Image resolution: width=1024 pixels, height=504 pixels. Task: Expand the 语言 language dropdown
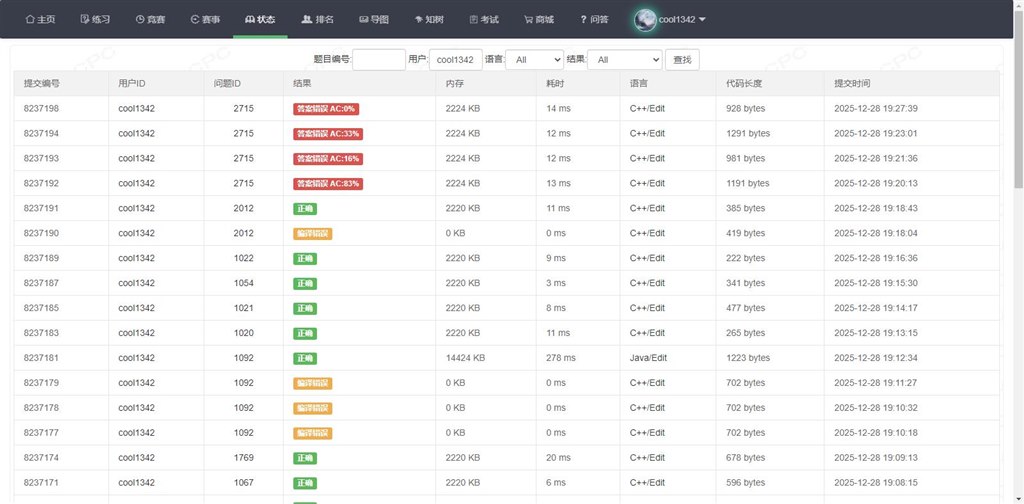point(535,60)
